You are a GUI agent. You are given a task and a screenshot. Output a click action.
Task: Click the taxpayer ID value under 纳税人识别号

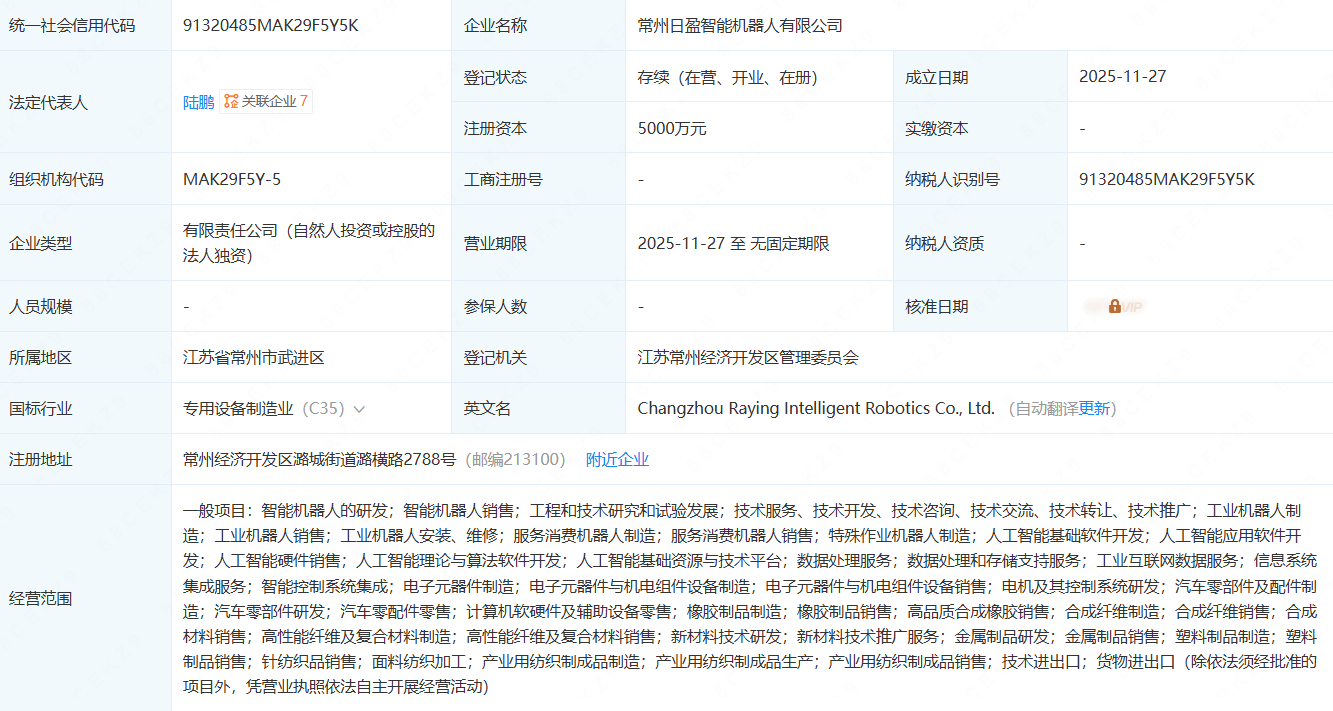click(x=1166, y=180)
